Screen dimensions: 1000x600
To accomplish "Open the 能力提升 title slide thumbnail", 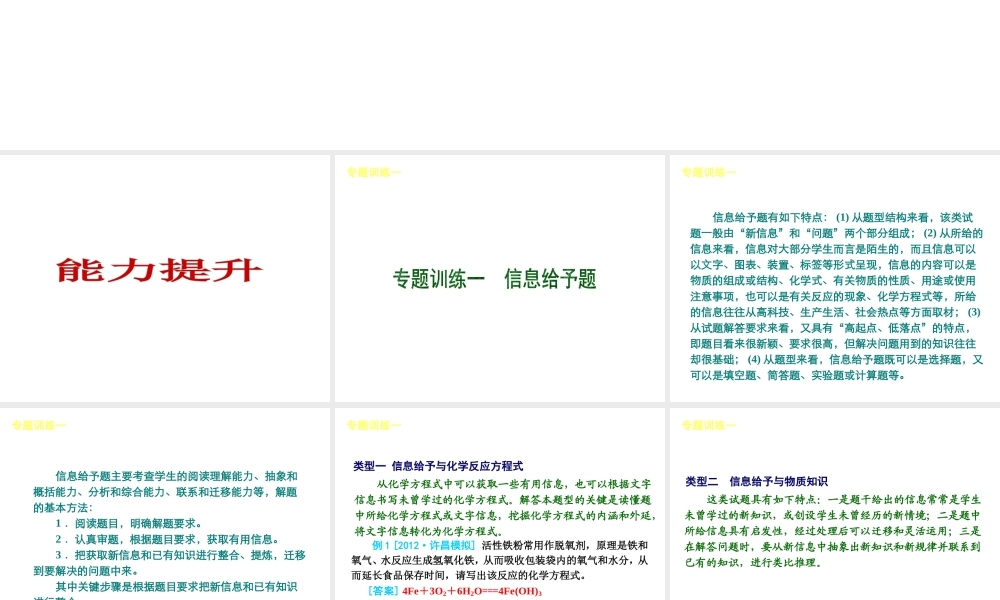I will pyautogui.click(x=165, y=278).
